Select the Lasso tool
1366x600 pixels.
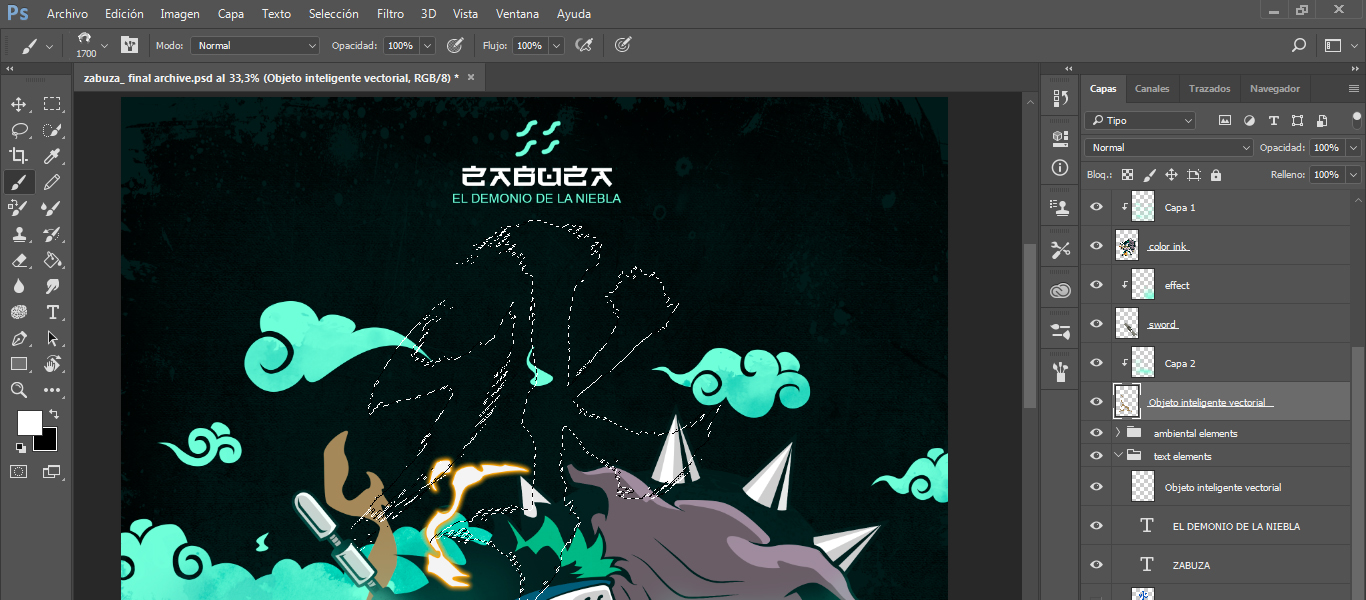(x=19, y=130)
